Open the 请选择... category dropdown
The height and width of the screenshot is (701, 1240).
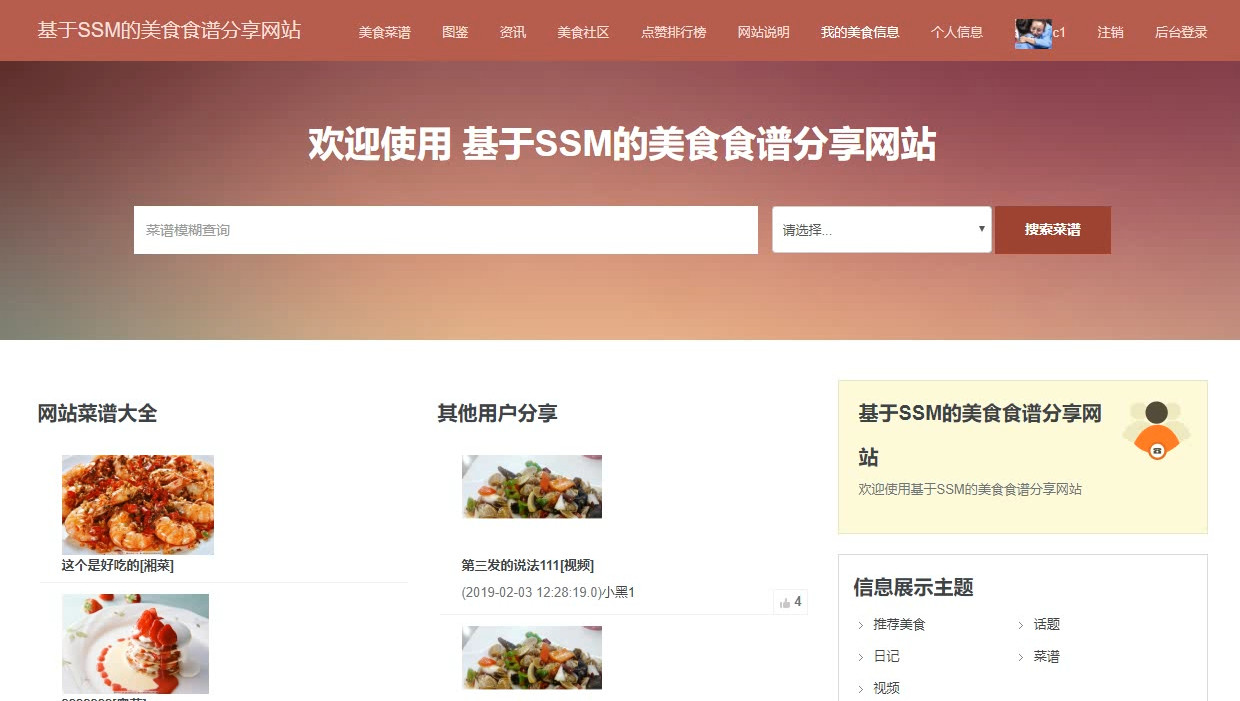pos(882,230)
